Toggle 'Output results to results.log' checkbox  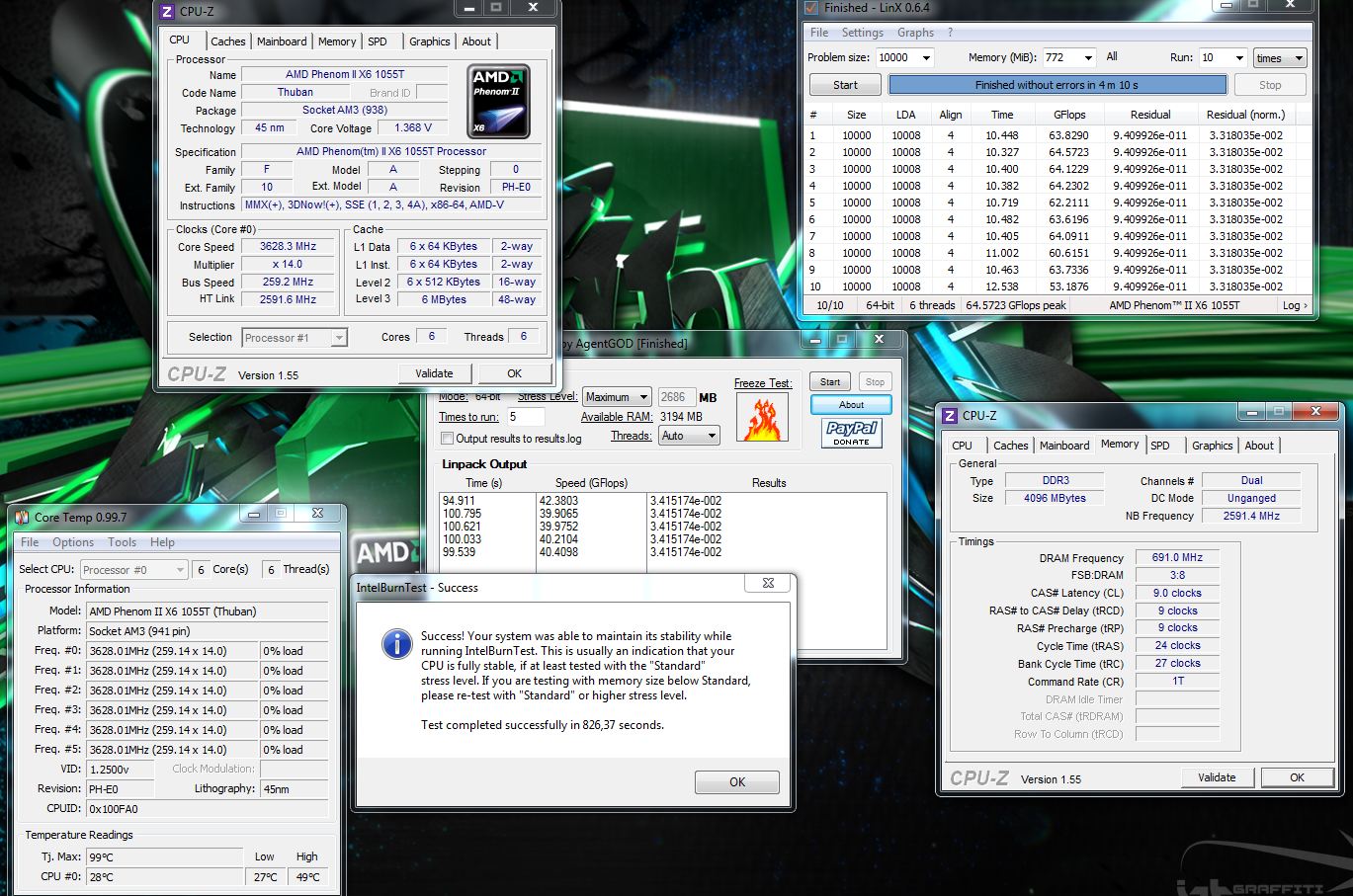coord(447,438)
